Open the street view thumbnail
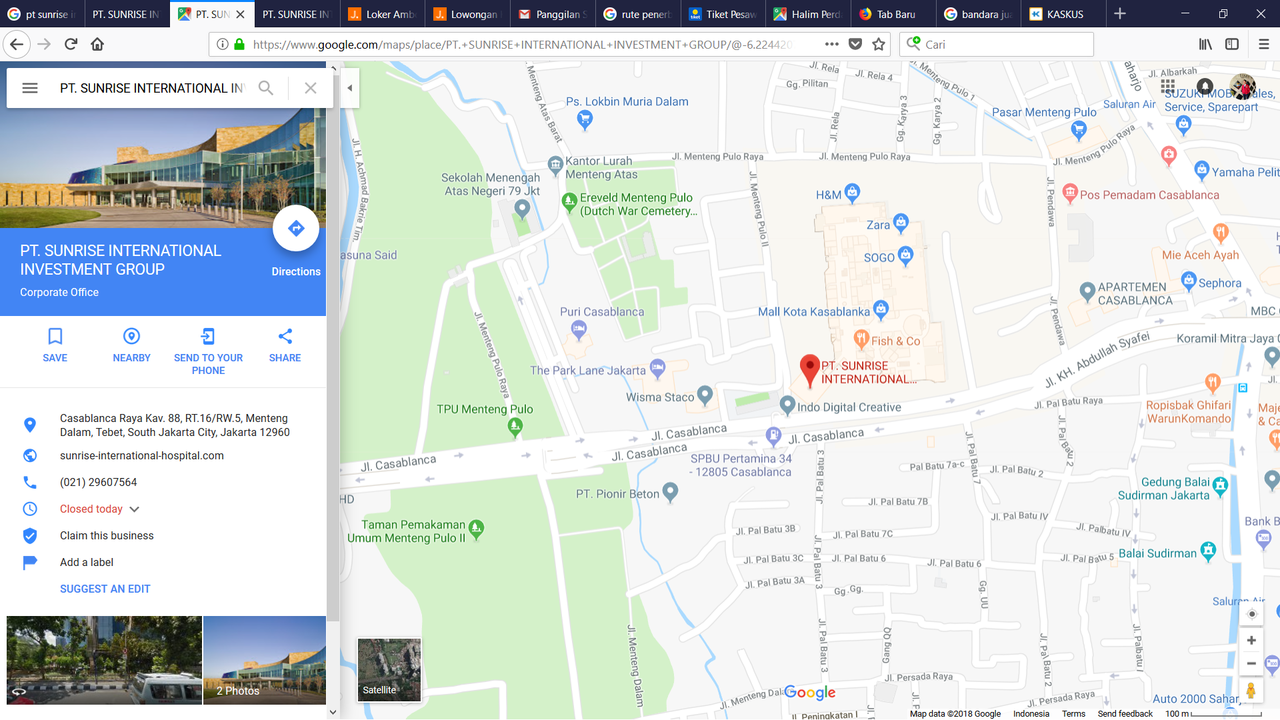 pos(104,660)
